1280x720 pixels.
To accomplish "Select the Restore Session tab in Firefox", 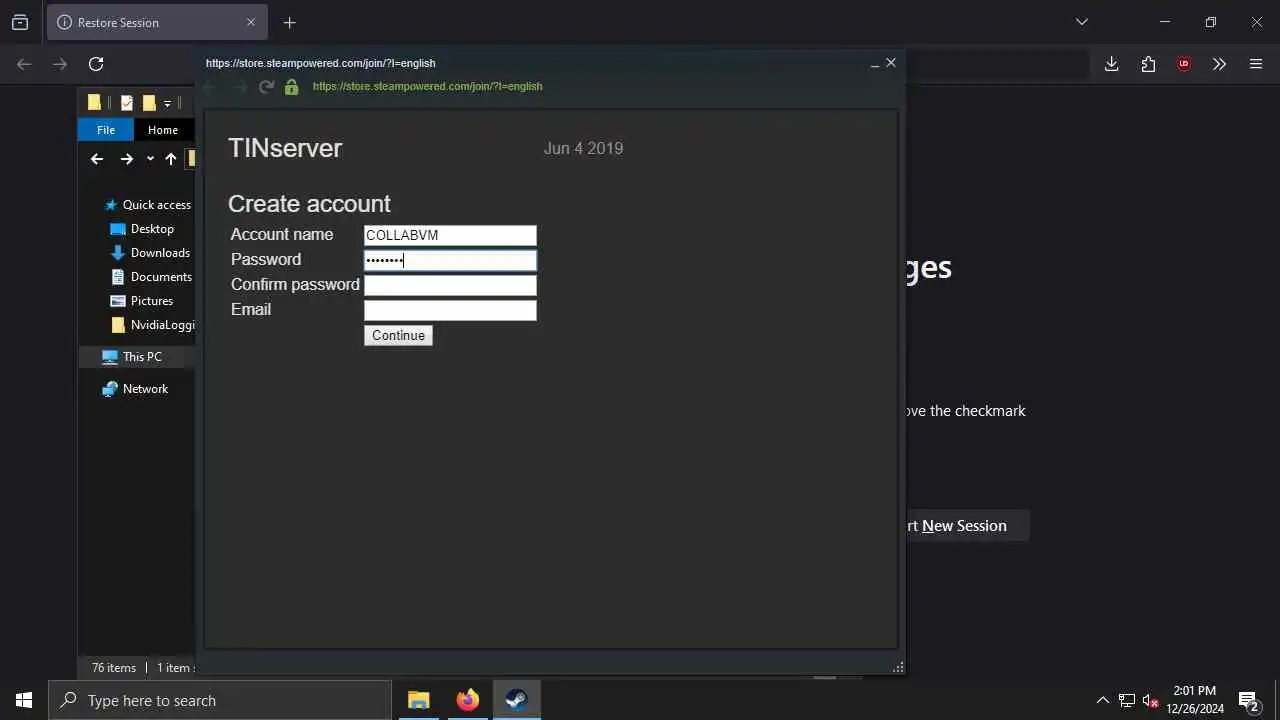I will click(156, 22).
